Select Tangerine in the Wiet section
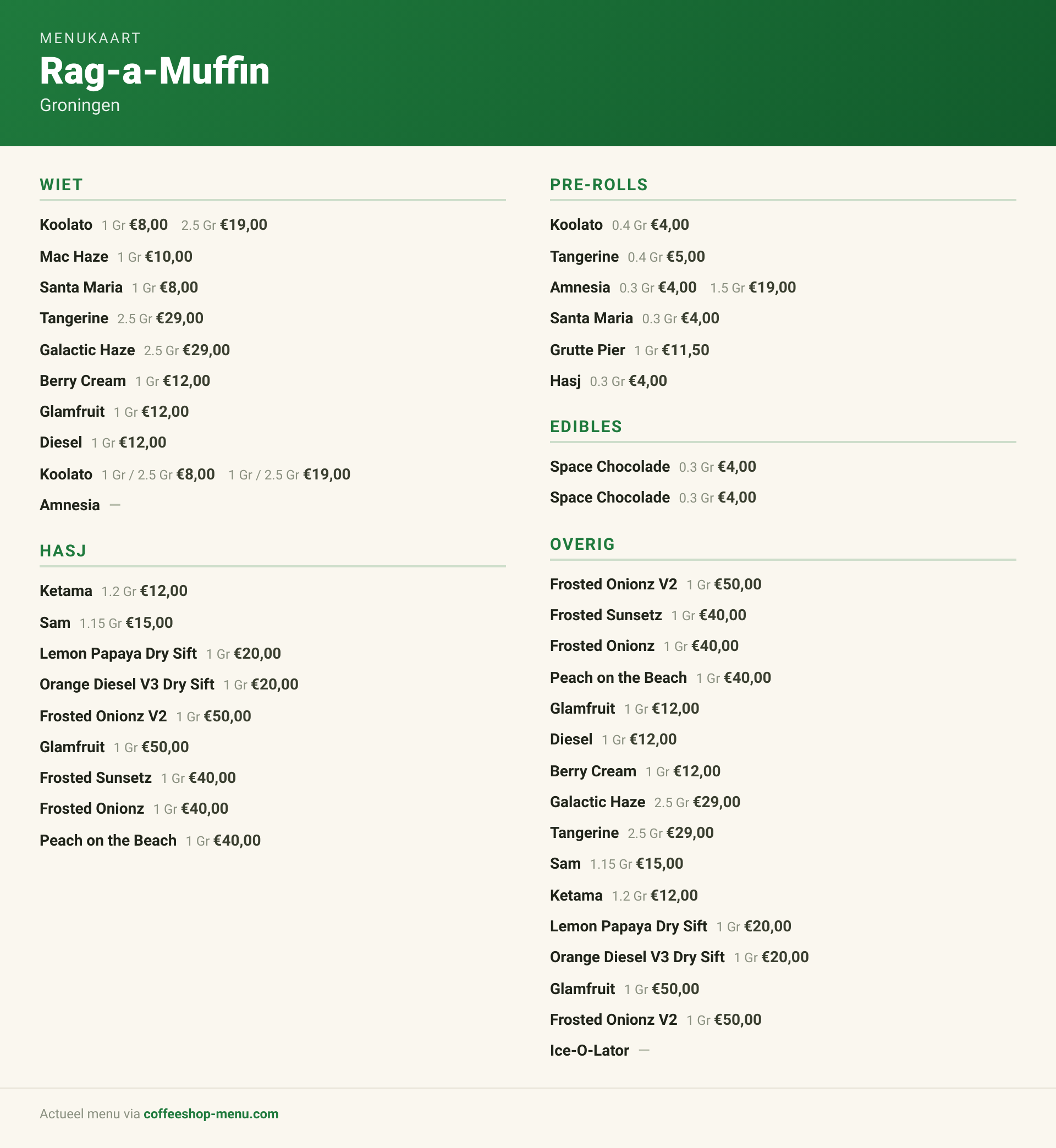This screenshot has width=1056, height=1148. [74, 318]
